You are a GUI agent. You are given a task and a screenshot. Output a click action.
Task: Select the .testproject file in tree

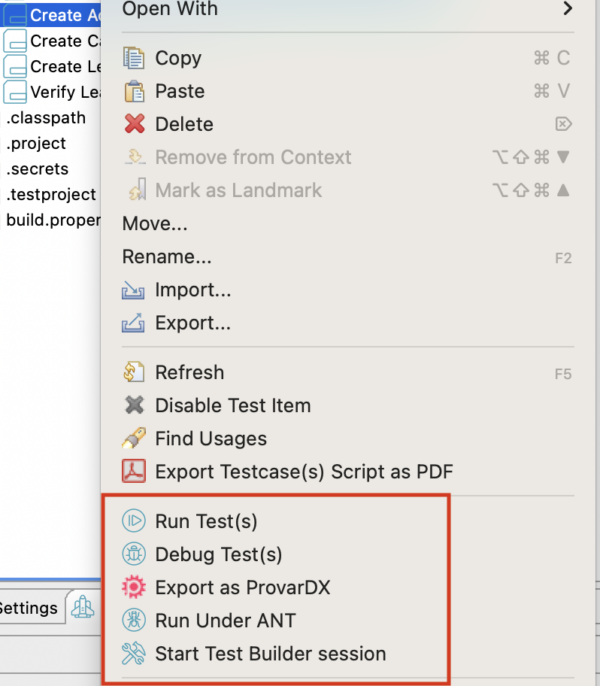tap(51, 194)
